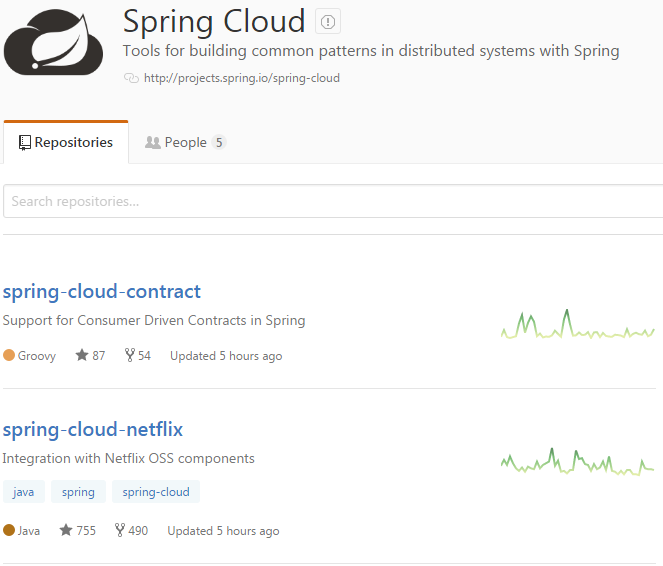Click the star icon showing 755 stars
Viewport: 663px width, 566px height.
coord(66,530)
